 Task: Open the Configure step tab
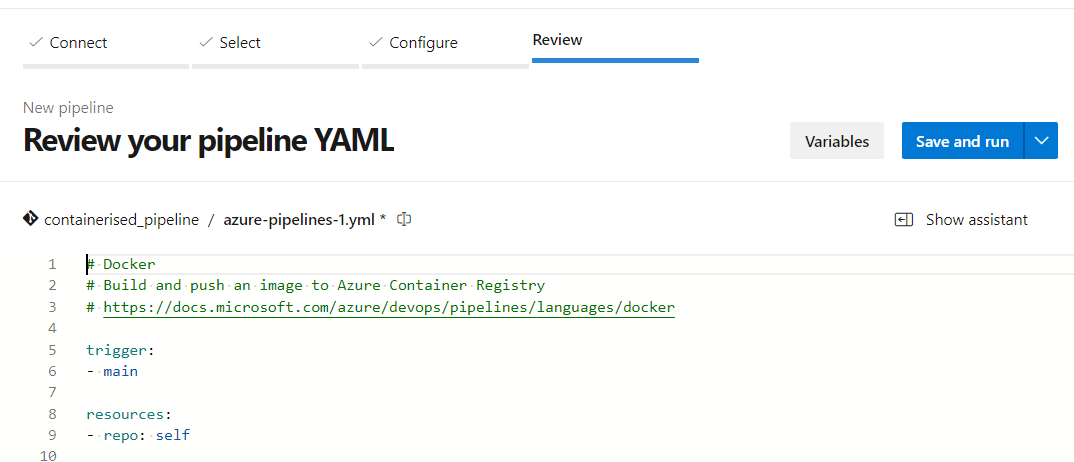coord(423,43)
